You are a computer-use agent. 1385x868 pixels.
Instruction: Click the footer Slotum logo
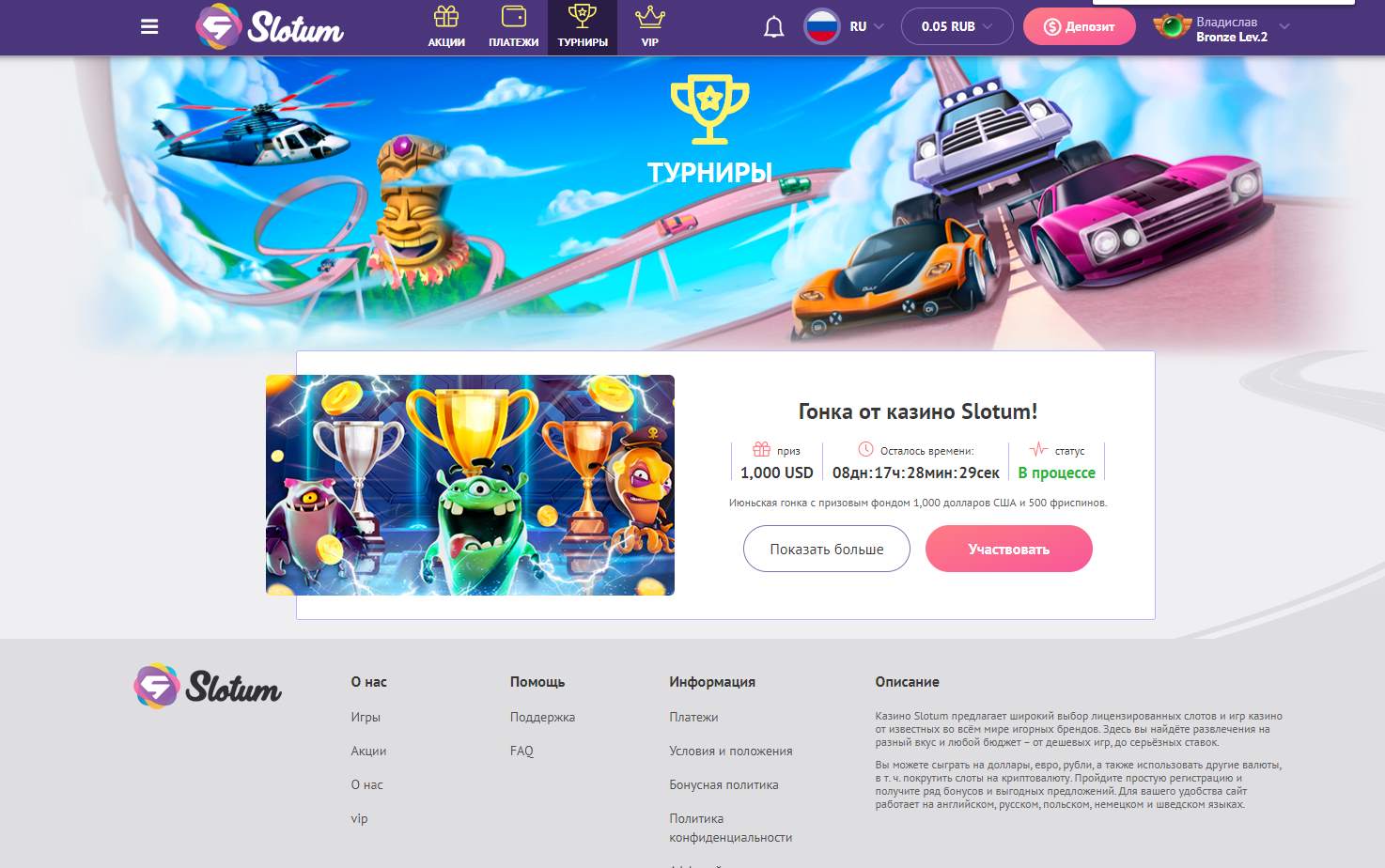click(x=208, y=687)
